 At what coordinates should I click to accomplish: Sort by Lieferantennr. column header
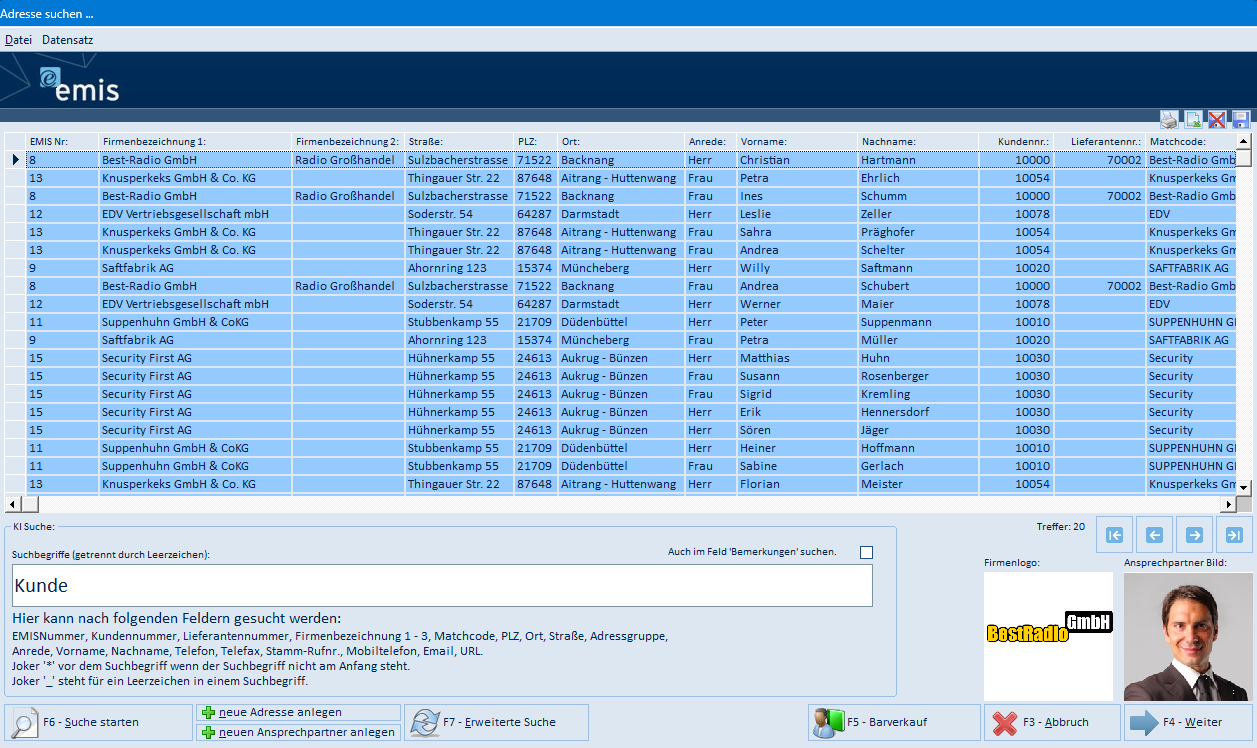pyautogui.click(x=1100, y=142)
